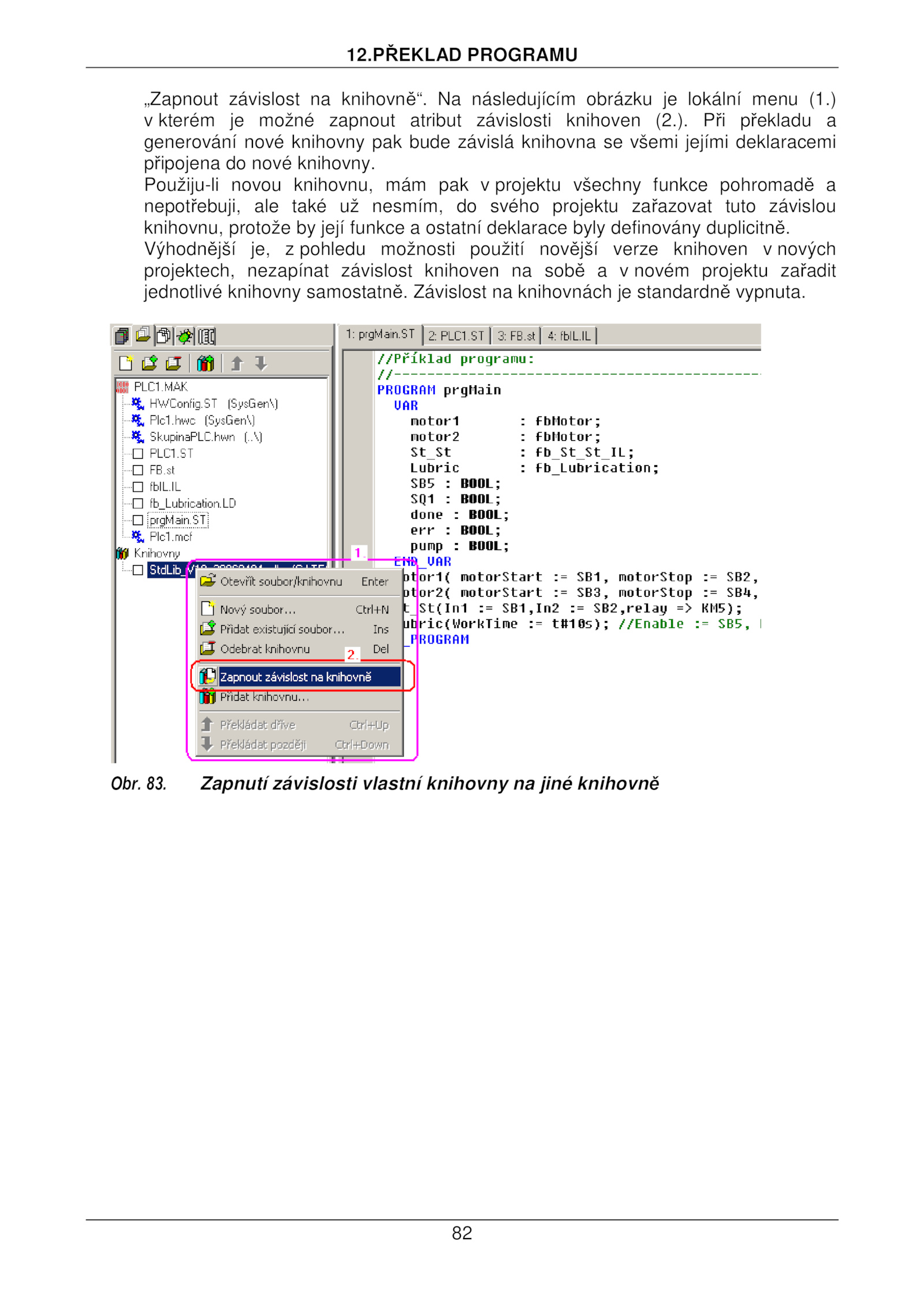This screenshot has width=924, height=1308.
Task: Click the Překládat později menu entry
Action: 300,744
